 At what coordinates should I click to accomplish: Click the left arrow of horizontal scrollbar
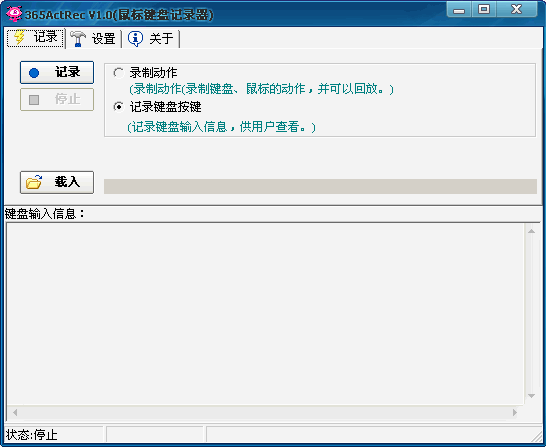coord(15,413)
